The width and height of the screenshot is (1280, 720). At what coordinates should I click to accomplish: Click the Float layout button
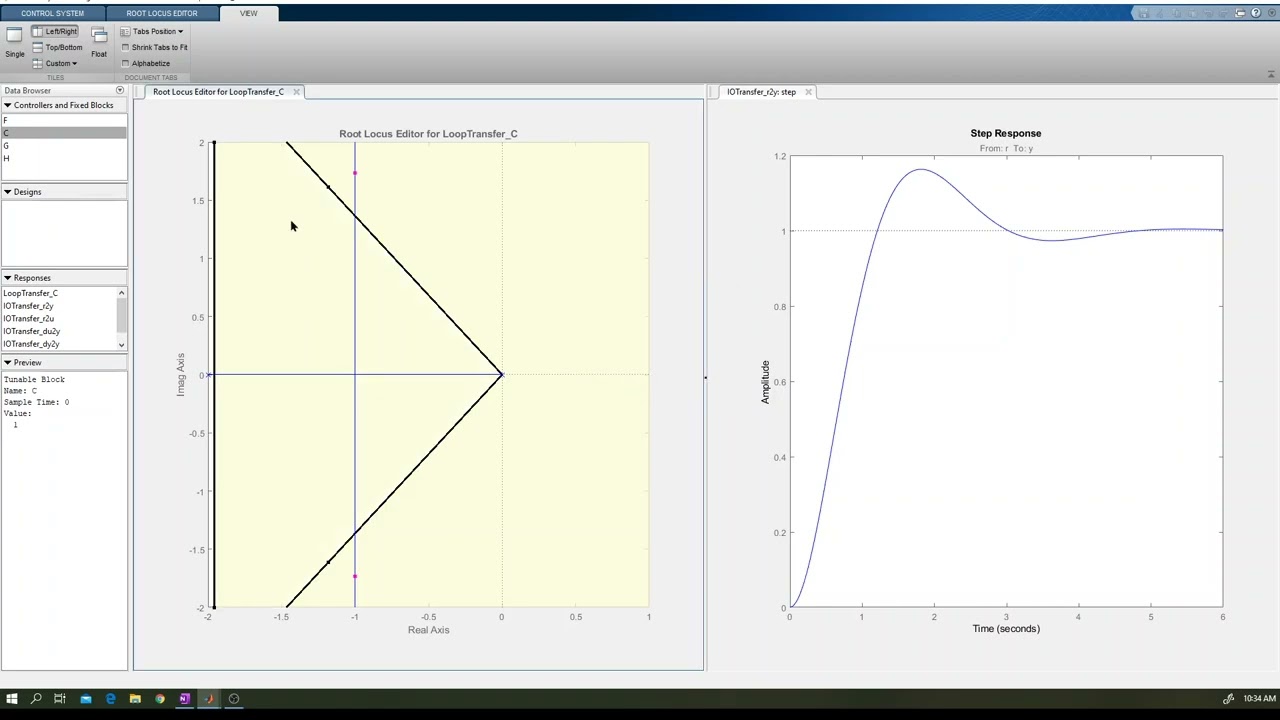tap(99, 42)
